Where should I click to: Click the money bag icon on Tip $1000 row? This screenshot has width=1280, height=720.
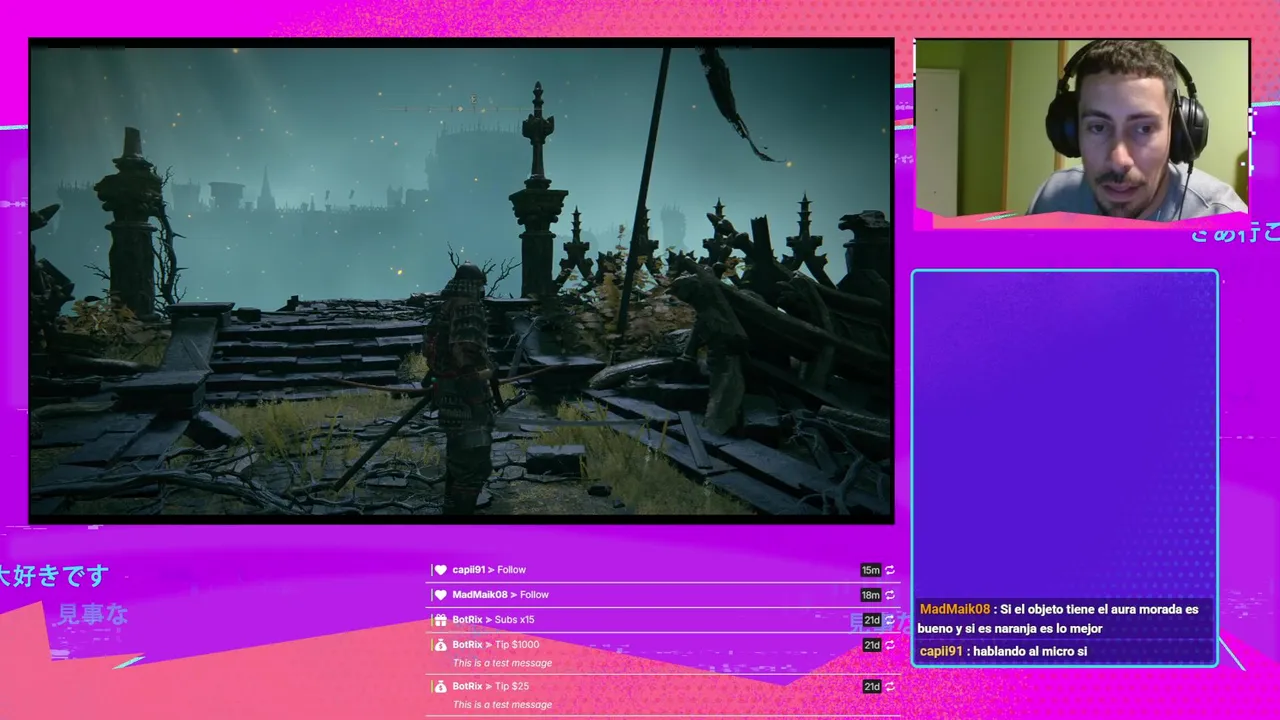tap(440, 645)
